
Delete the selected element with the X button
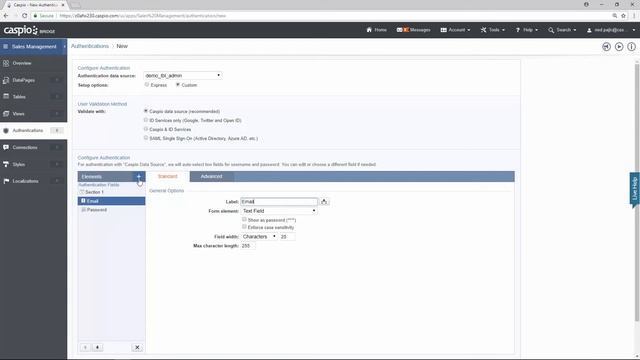coord(137,347)
